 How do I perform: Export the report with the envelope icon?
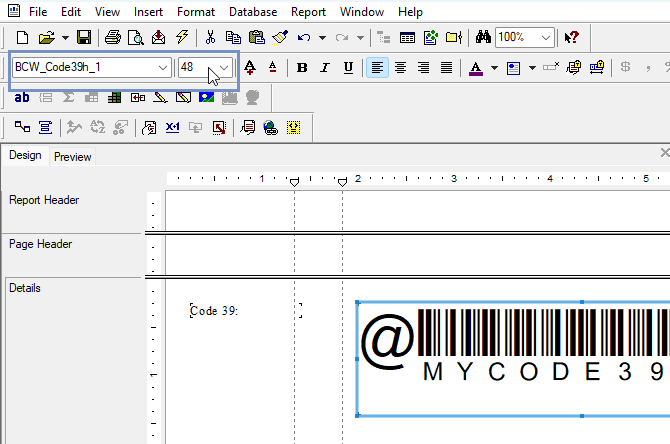pyautogui.click(x=159, y=38)
